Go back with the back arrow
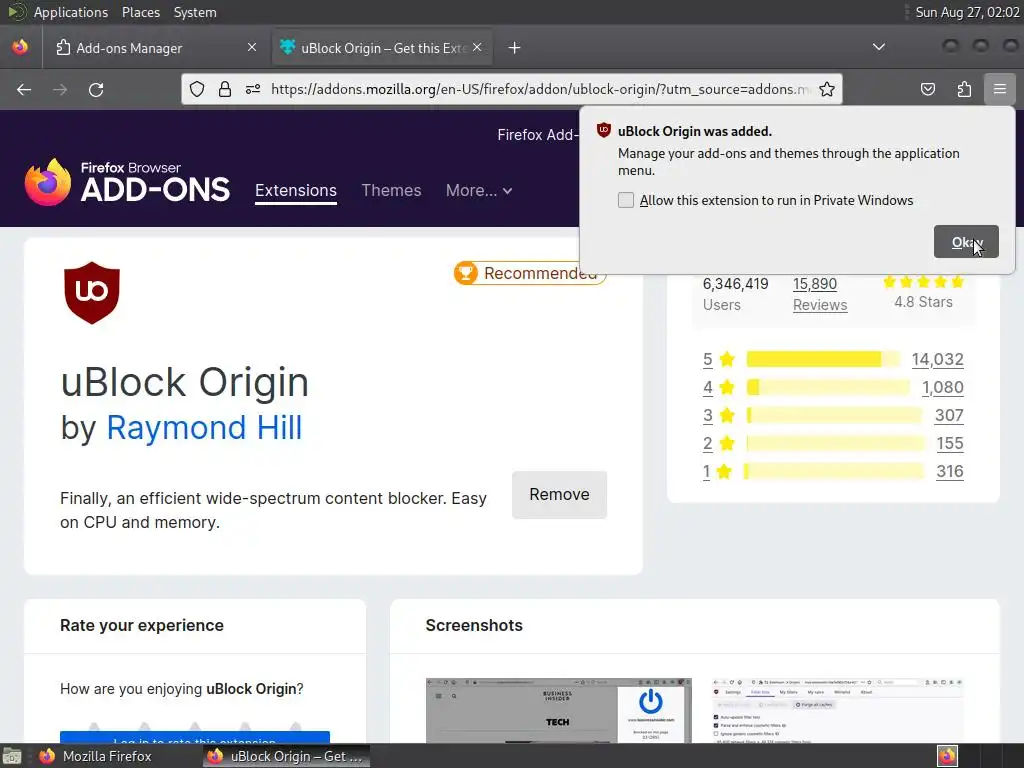The height and width of the screenshot is (768, 1024). (x=24, y=89)
